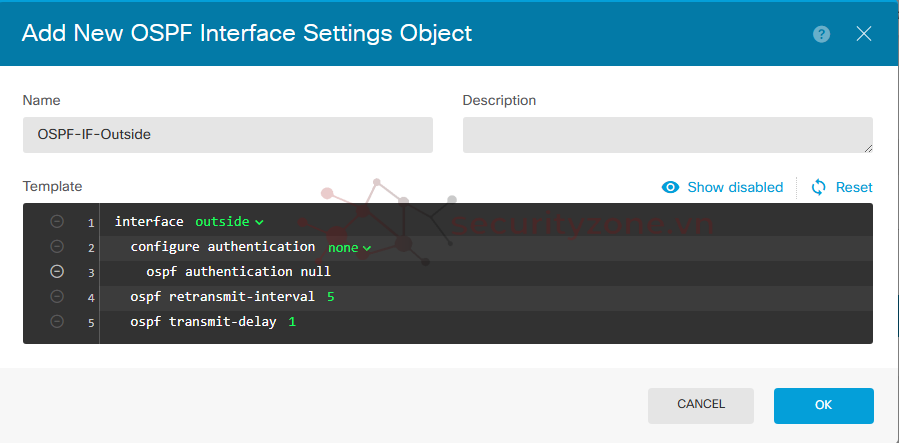Click the help question mark icon
This screenshot has width=899, height=443.
click(x=821, y=34)
